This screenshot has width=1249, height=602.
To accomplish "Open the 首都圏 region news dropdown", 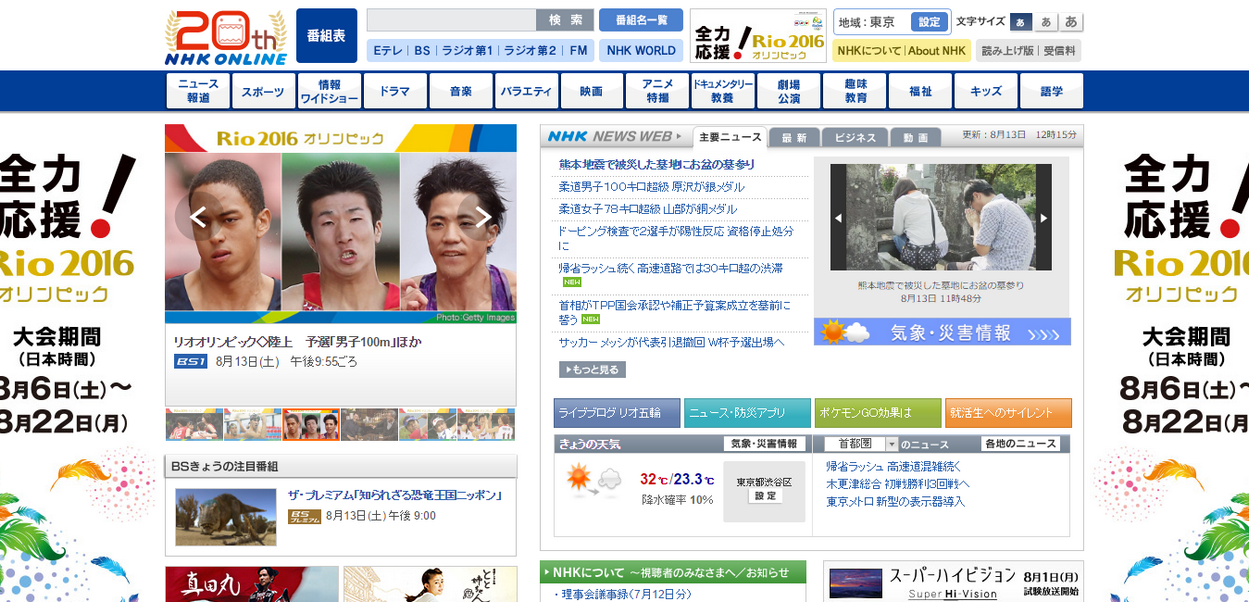I will pos(855,444).
